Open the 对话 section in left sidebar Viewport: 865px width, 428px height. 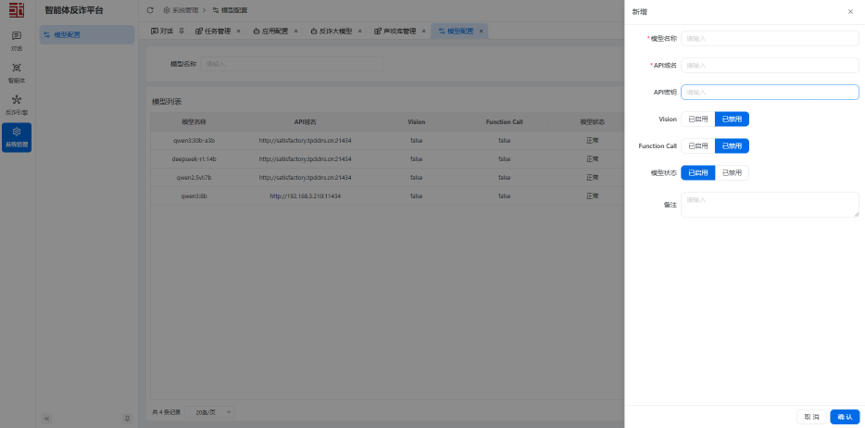[17, 41]
